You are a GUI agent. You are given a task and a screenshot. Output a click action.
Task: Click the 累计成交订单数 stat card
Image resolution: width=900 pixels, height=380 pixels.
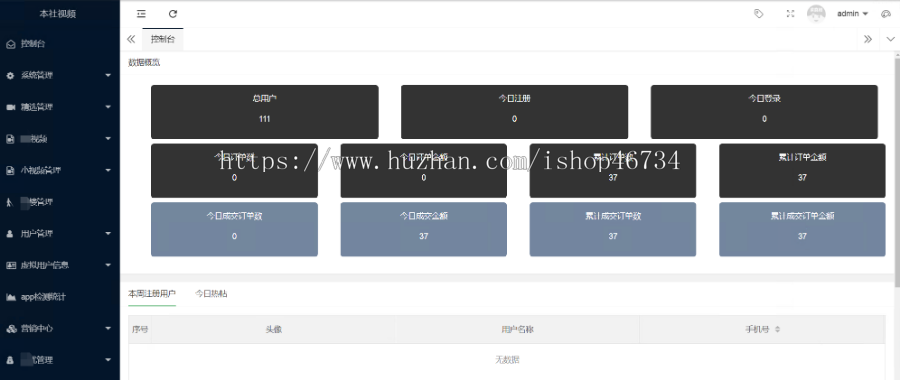(x=612, y=229)
